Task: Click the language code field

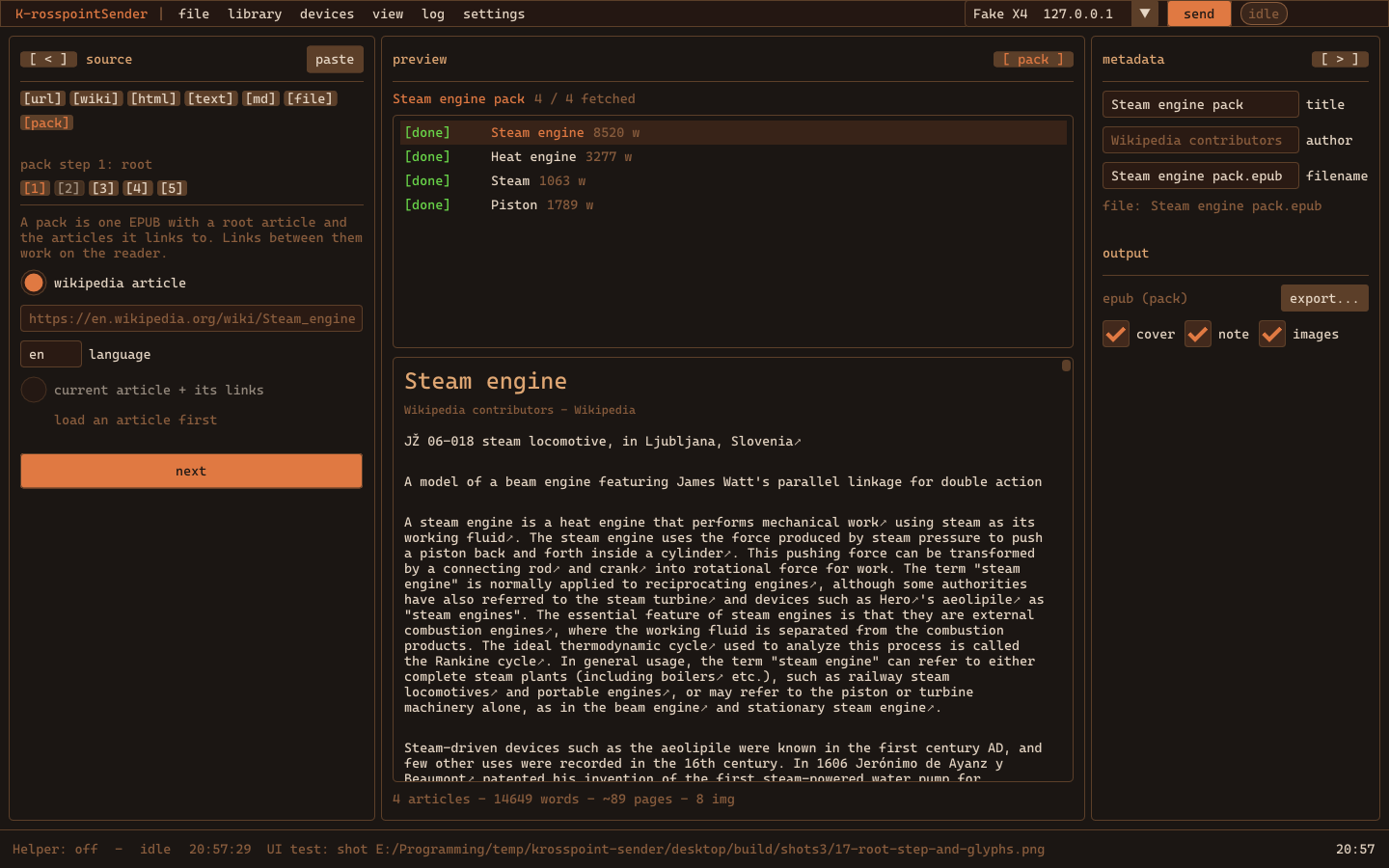Action: click(x=51, y=354)
